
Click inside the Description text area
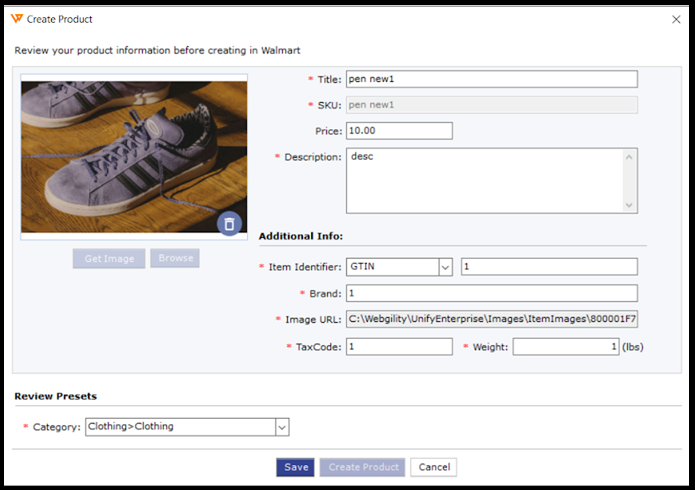(484, 180)
